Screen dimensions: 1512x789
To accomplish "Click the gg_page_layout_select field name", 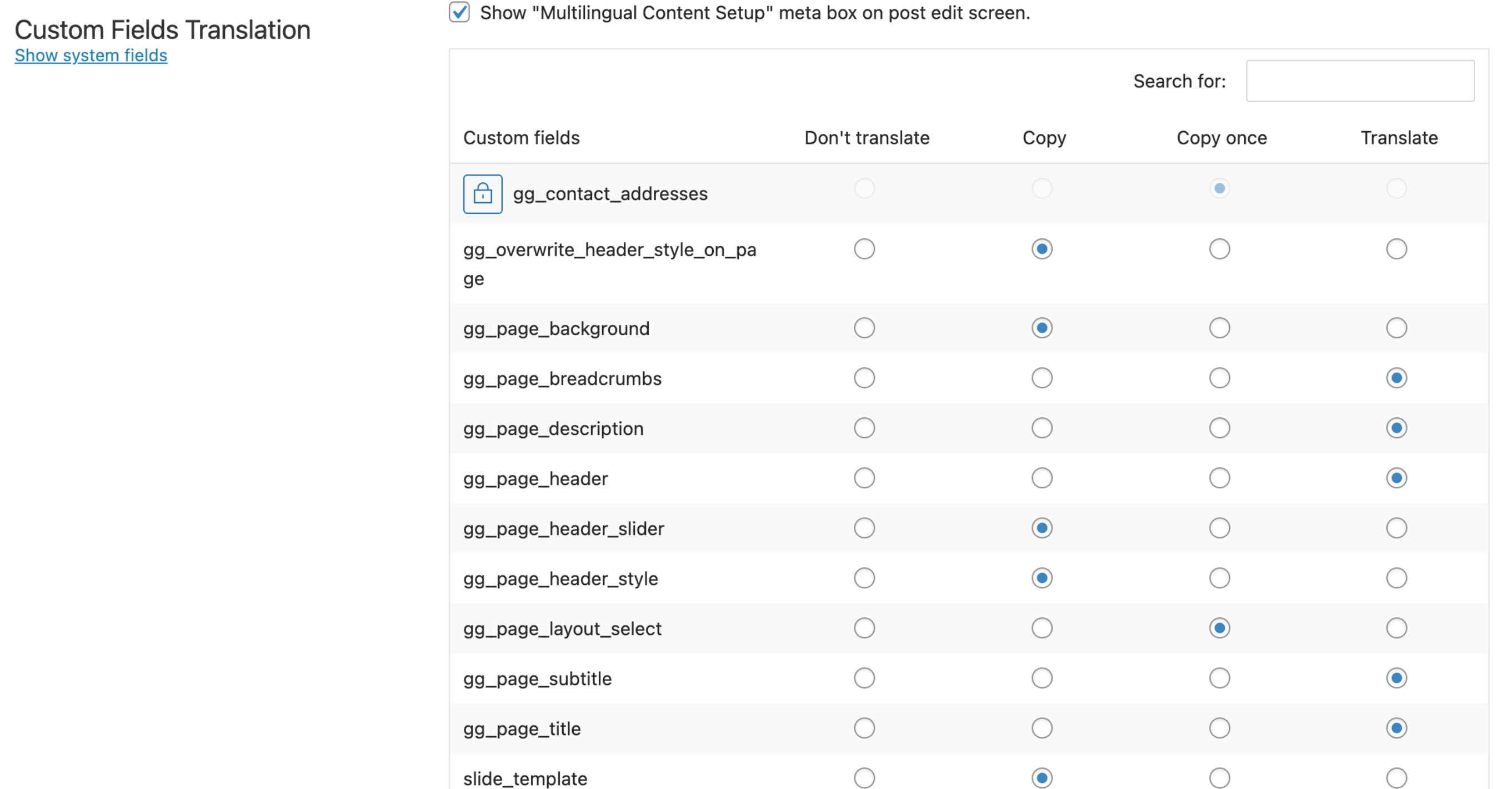I will click(562, 629).
